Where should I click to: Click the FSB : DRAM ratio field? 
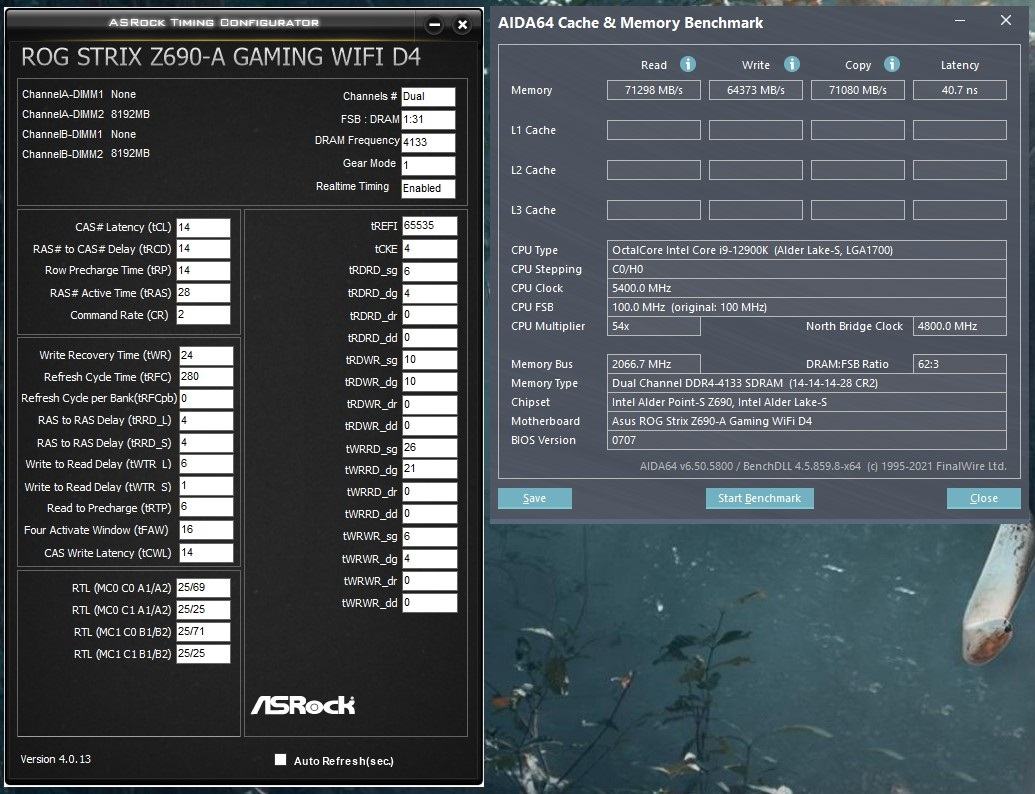[428, 119]
